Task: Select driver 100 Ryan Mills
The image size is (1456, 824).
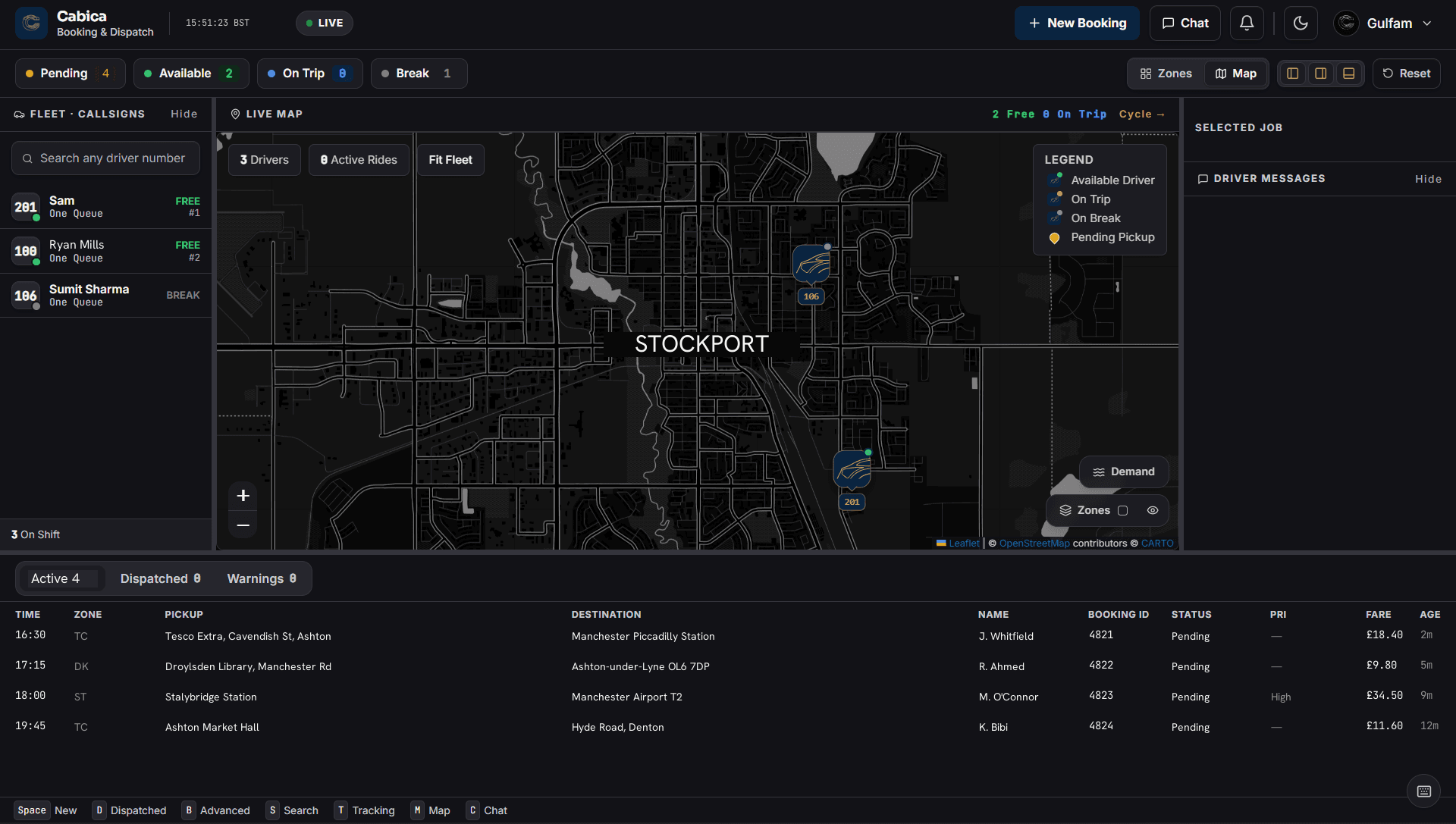Action: pyautogui.click(x=105, y=251)
